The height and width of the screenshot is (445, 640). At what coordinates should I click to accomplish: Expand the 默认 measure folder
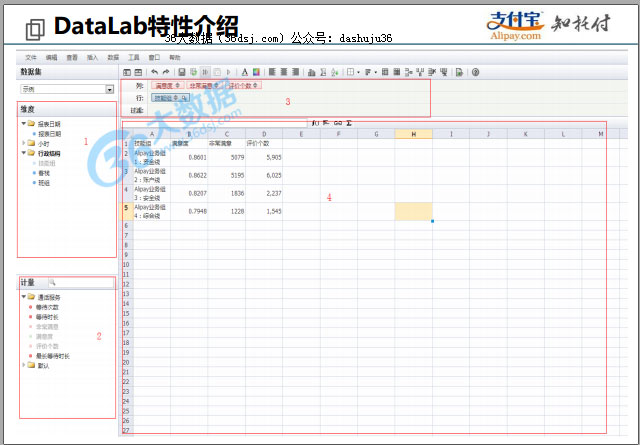[x=24, y=365]
